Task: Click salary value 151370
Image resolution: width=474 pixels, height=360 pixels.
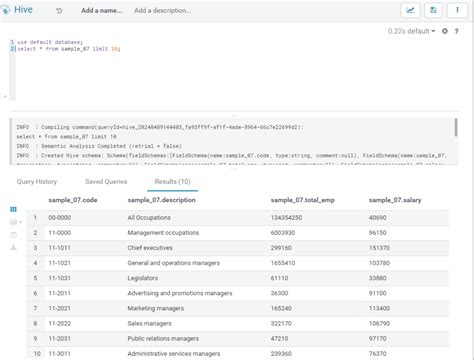Action: (379, 248)
